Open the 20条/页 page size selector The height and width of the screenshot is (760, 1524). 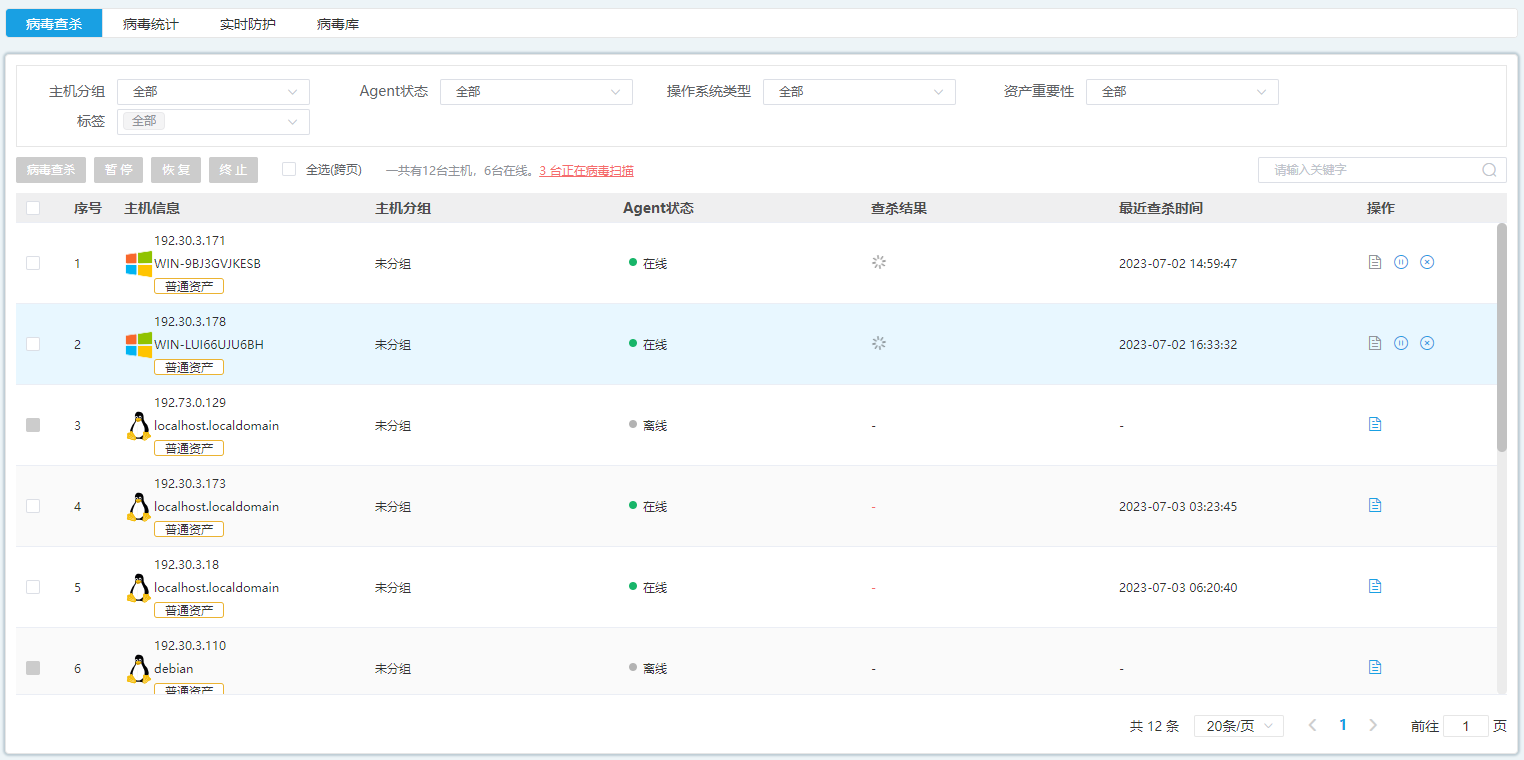pyautogui.click(x=1238, y=726)
